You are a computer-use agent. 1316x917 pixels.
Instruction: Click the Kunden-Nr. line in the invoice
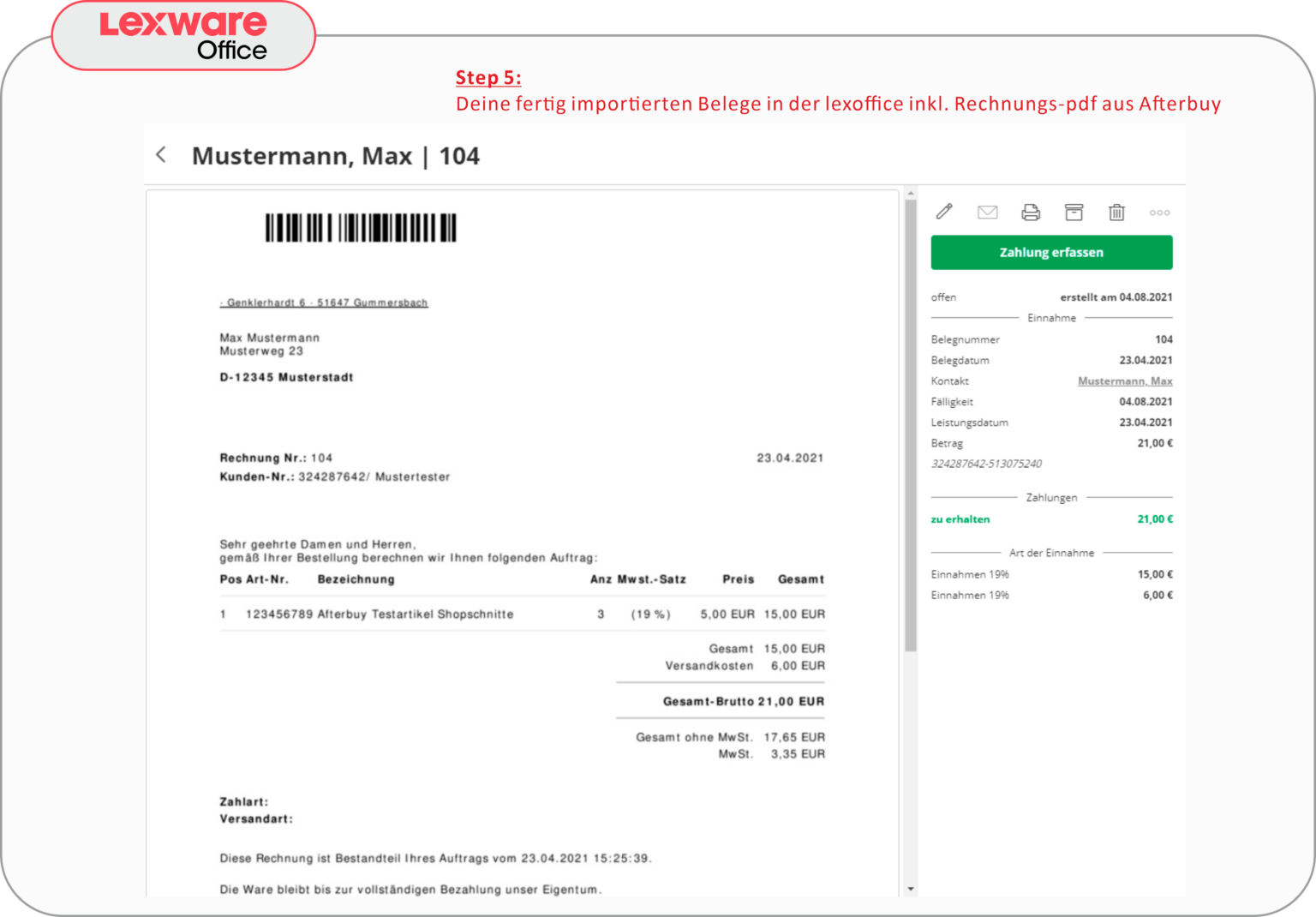(334, 477)
